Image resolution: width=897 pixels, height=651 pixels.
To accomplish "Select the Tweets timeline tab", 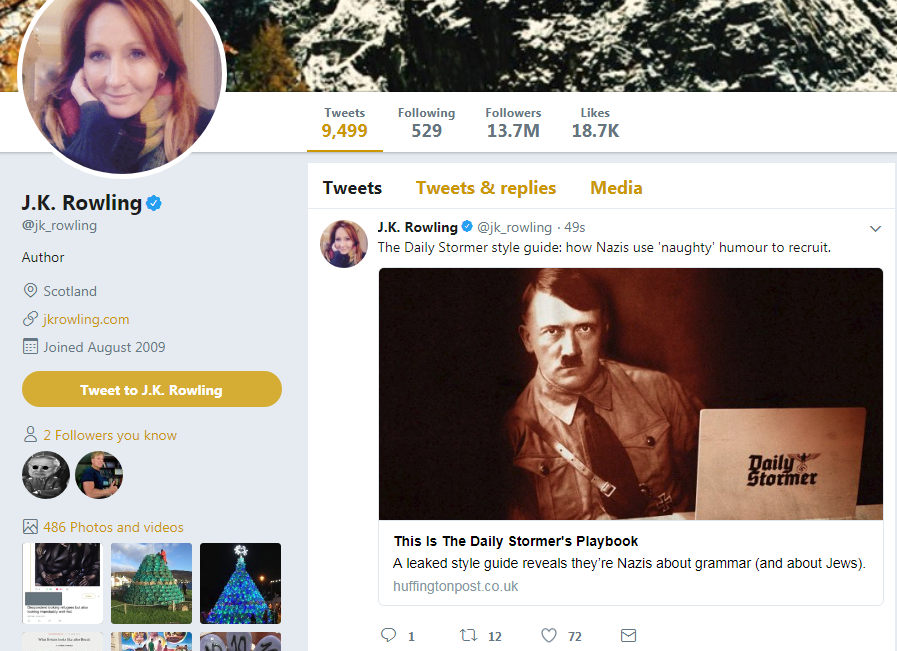I will pos(352,188).
